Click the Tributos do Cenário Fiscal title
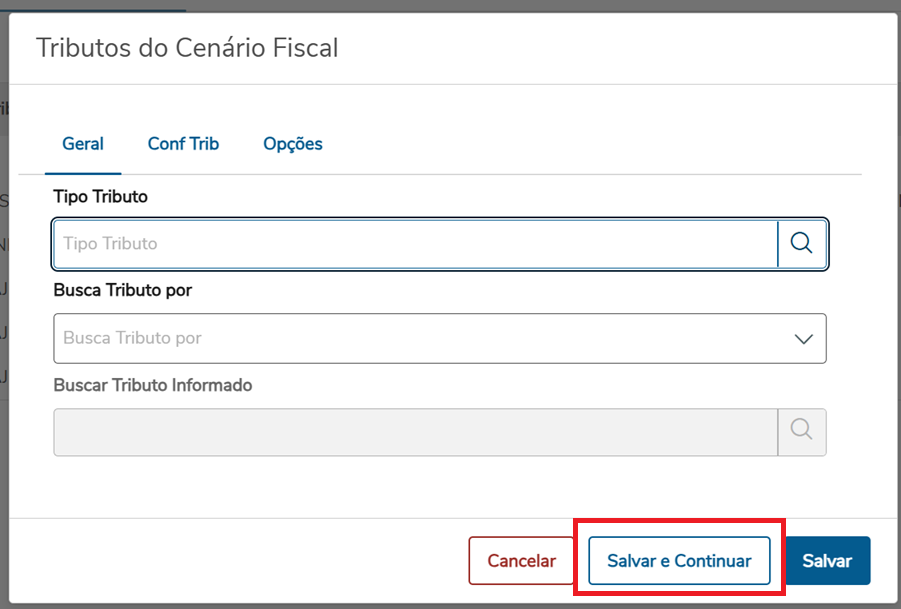The width and height of the screenshot is (901, 609). tap(187, 48)
